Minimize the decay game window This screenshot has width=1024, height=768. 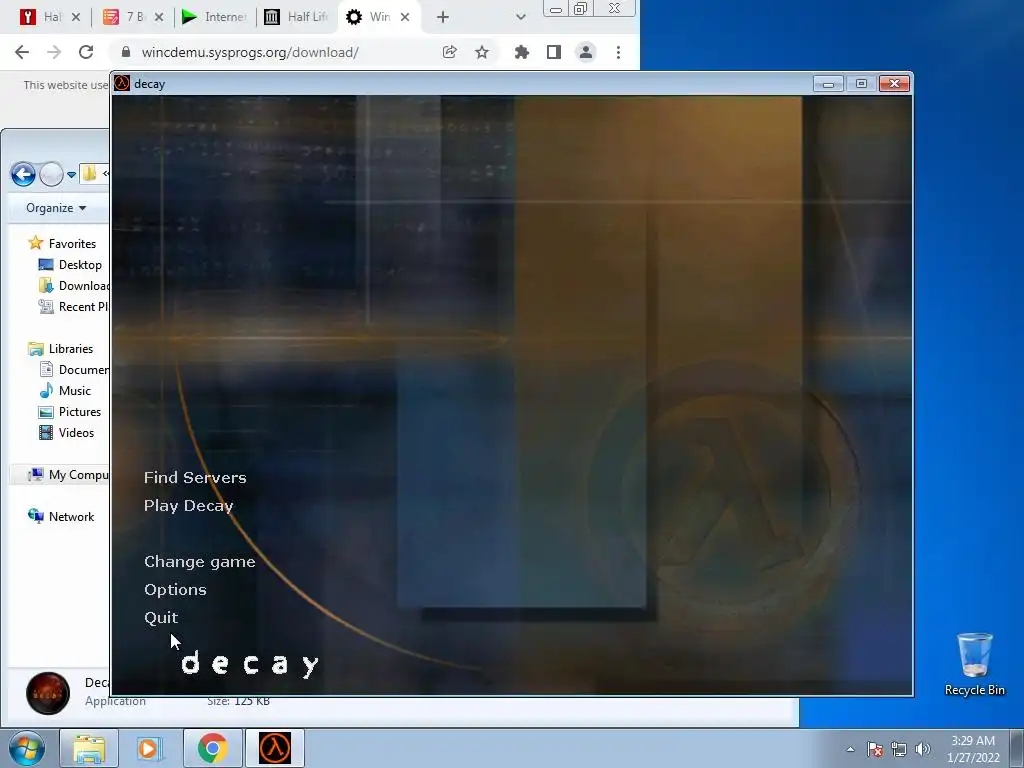(828, 84)
